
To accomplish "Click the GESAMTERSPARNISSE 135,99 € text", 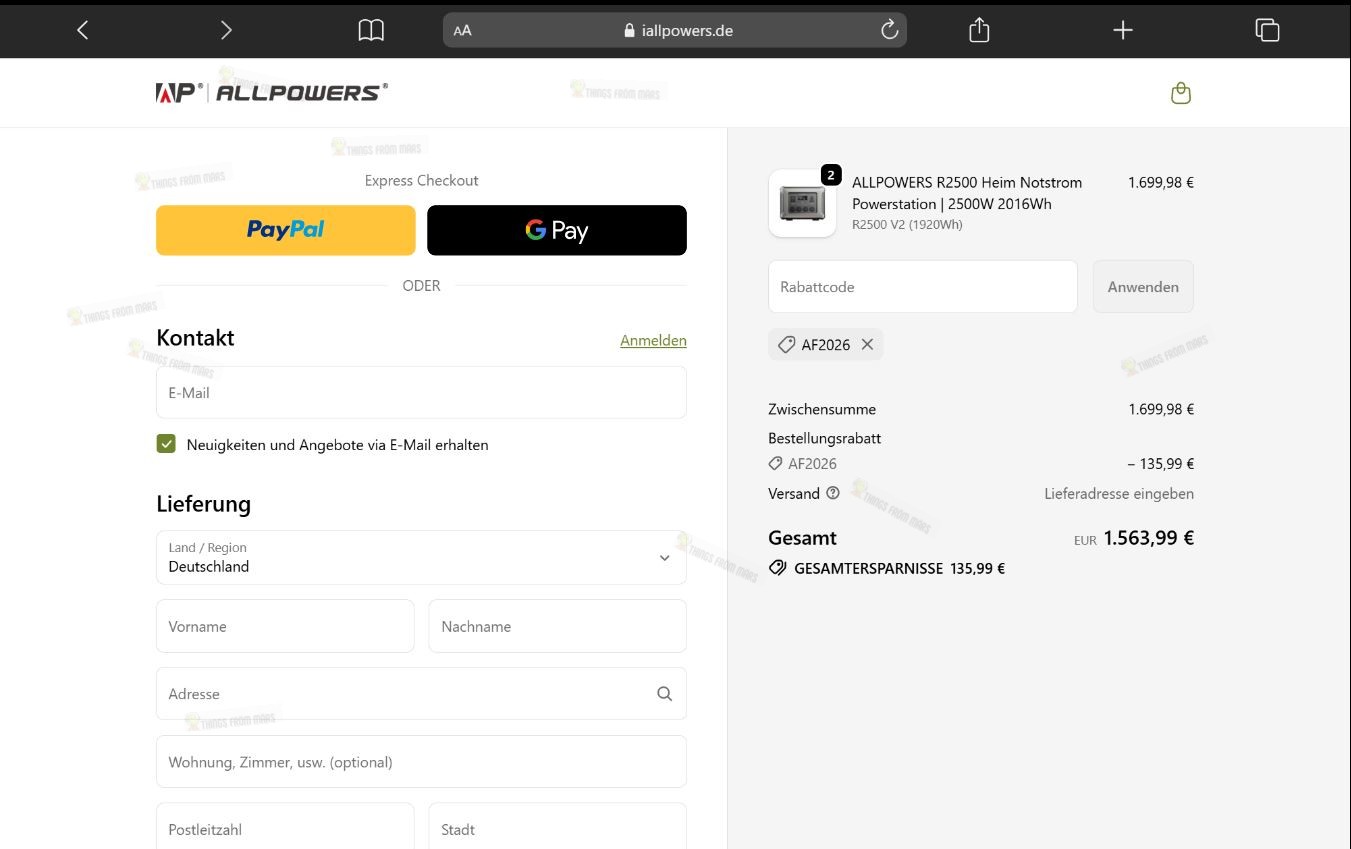I will point(899,568).
